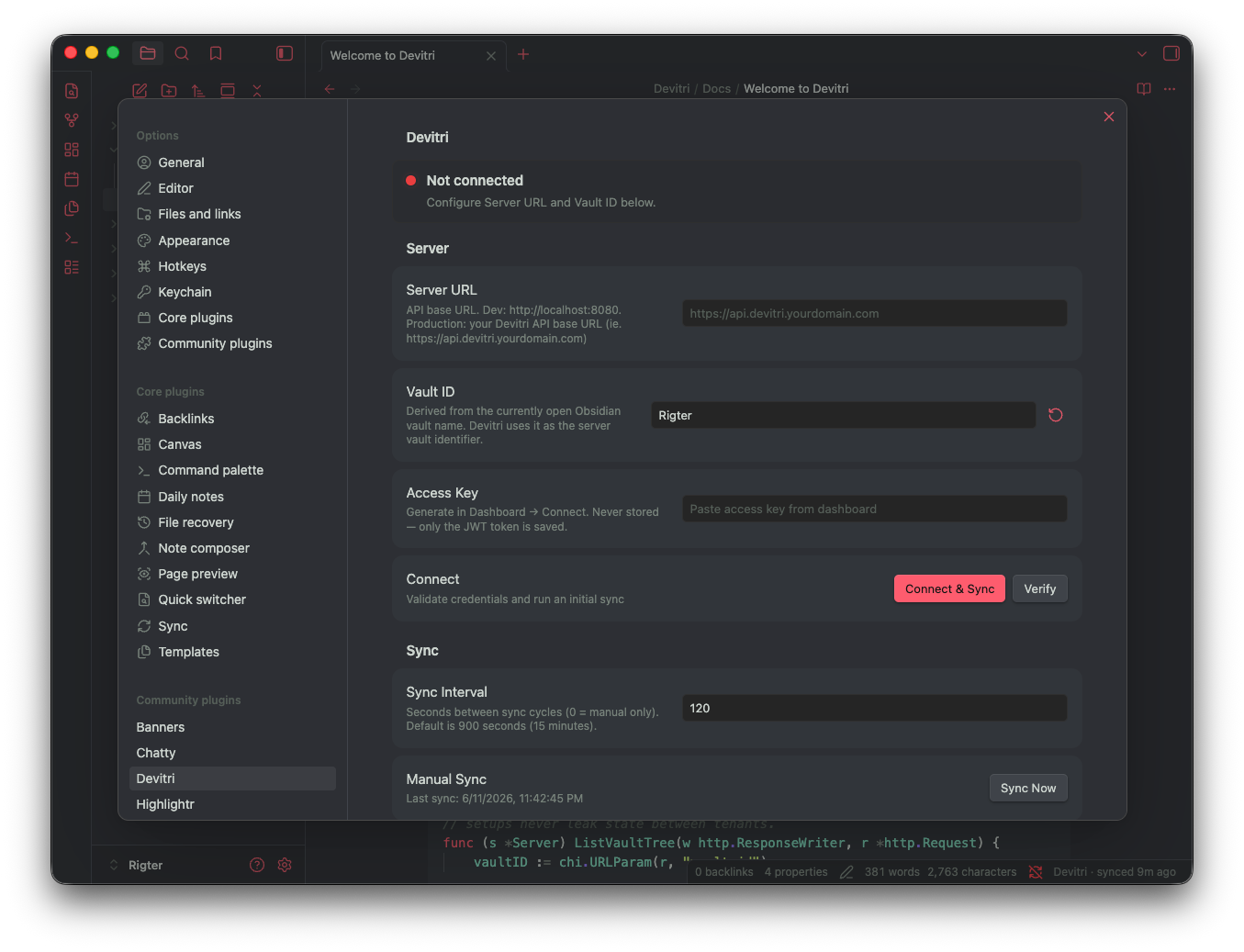Click the Sync Now button
This screenshot has height=952, width=1244.
click(1028, 788)
